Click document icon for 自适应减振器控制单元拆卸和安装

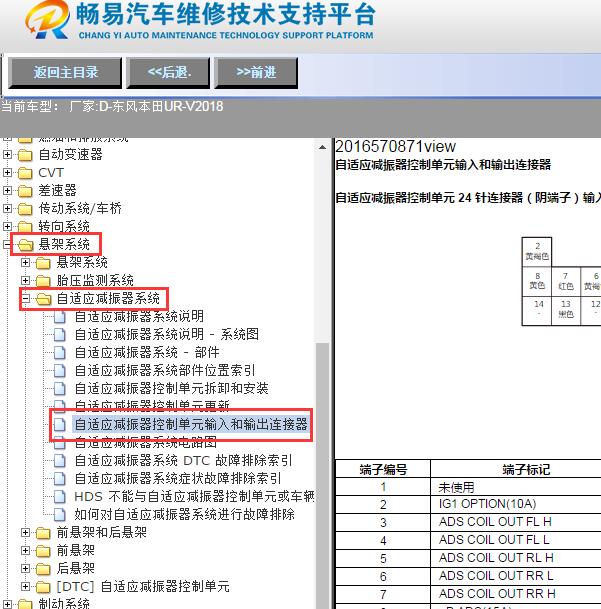pyautogui.click(x=59, y=388)
